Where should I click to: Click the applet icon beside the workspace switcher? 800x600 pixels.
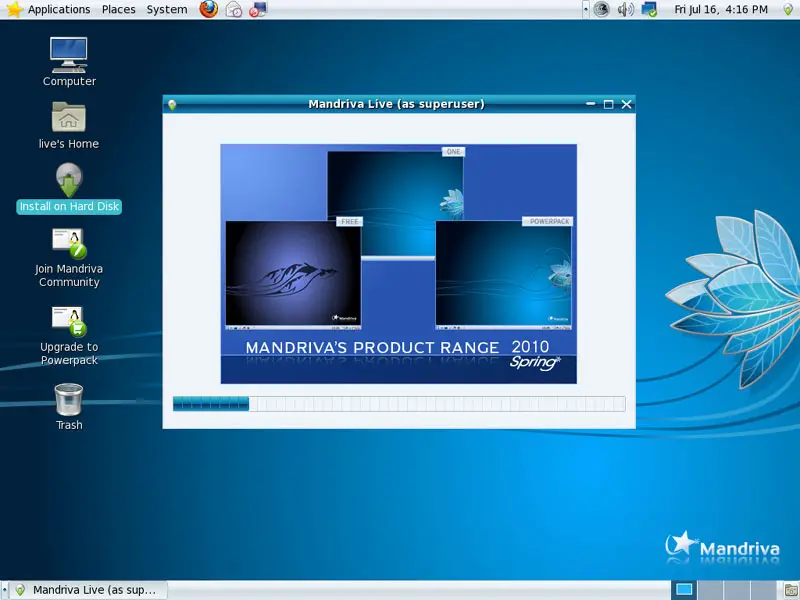(x=791, y=590)
